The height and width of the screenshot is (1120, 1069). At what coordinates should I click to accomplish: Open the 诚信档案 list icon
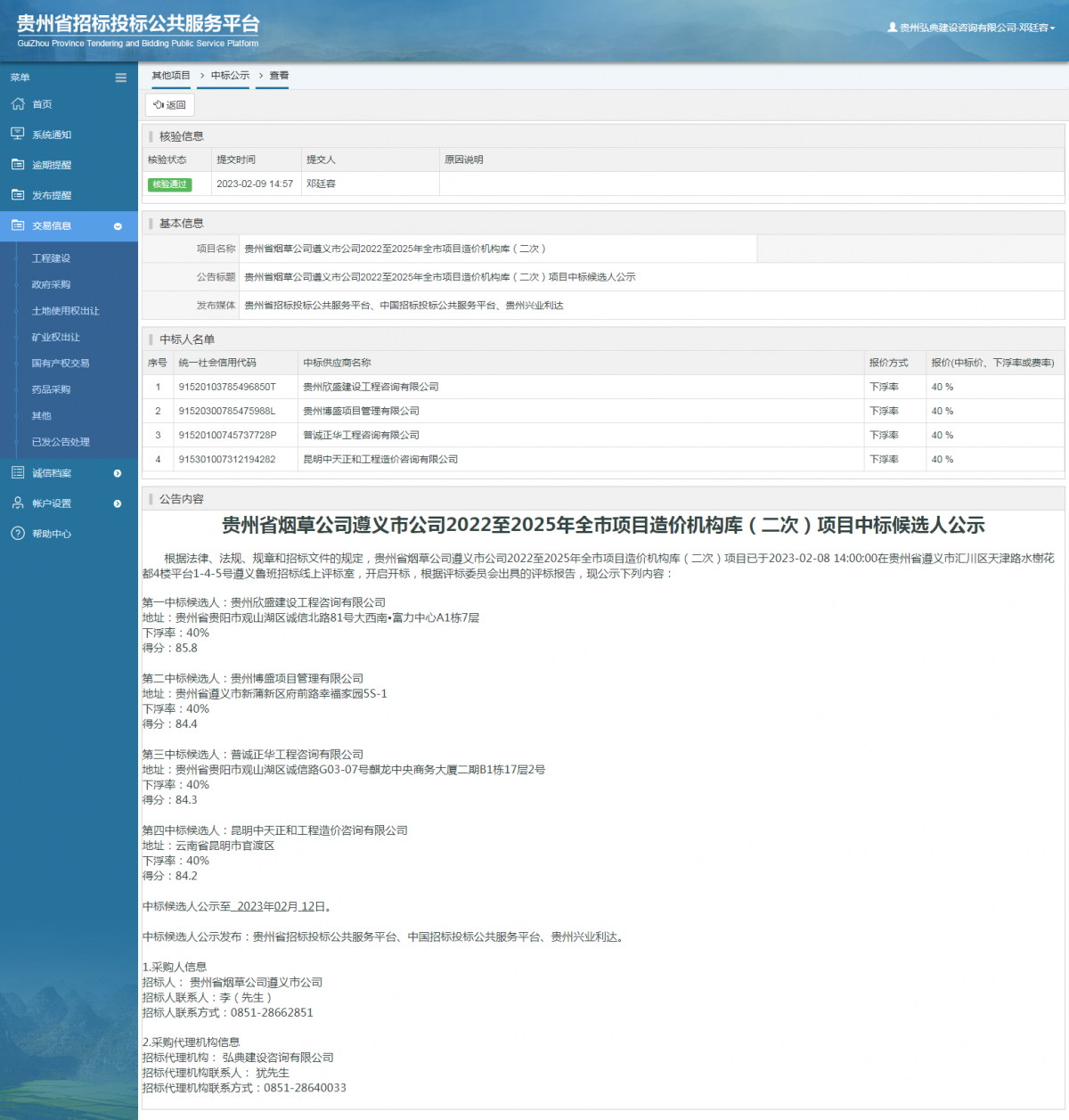18,472
